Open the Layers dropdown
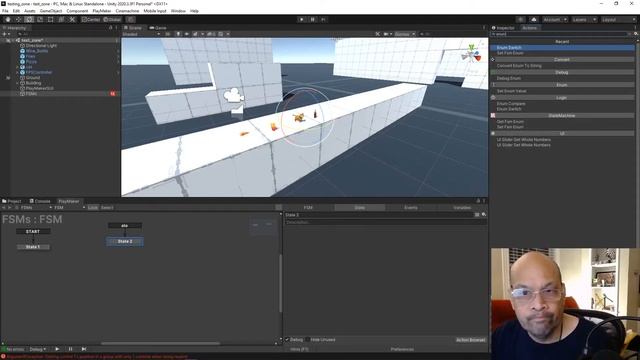Viewport: 640px width, 360px height. [x=584, y=19]
